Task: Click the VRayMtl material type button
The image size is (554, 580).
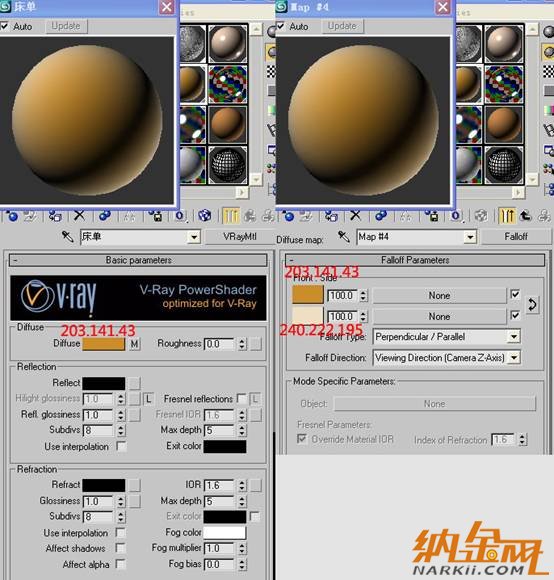Action: click(x=239, y=237)
